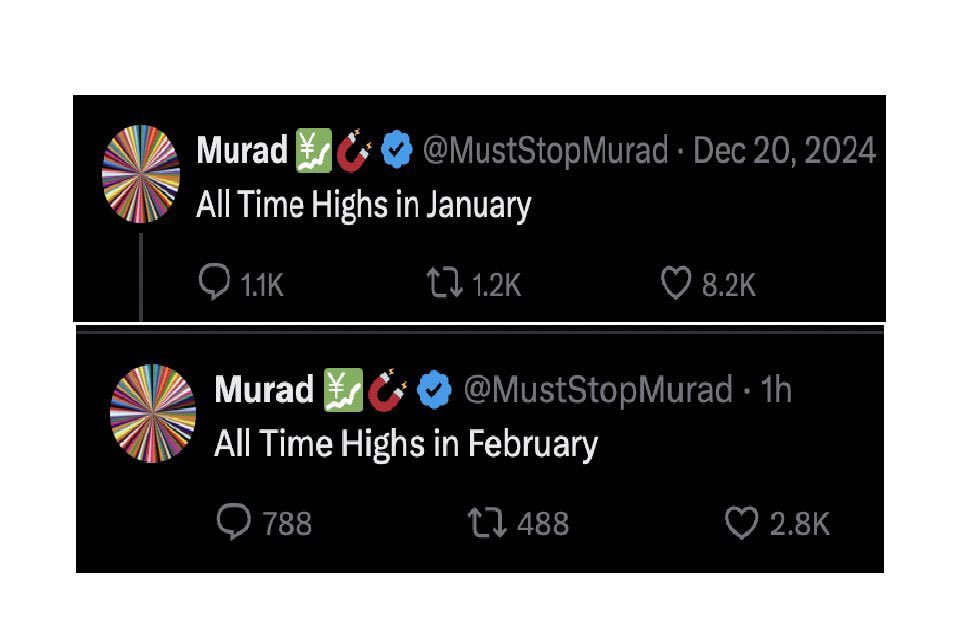This screenshot has height=642, width=960.
Task: Click the retweet icon on the January tweet
Action: (x=444, y=282)
